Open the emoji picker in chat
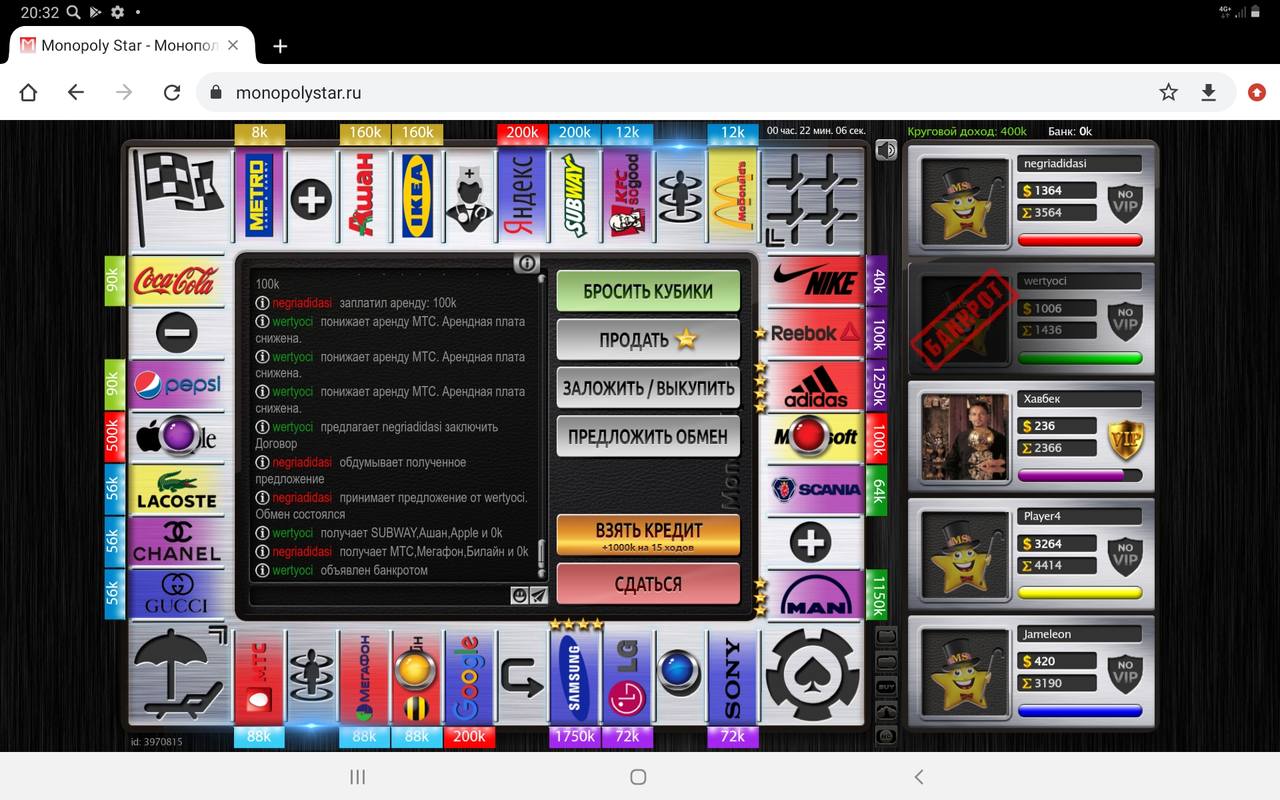Image resolution: width=1280 pixels, height=800 pixels. (x=519, y=595)
